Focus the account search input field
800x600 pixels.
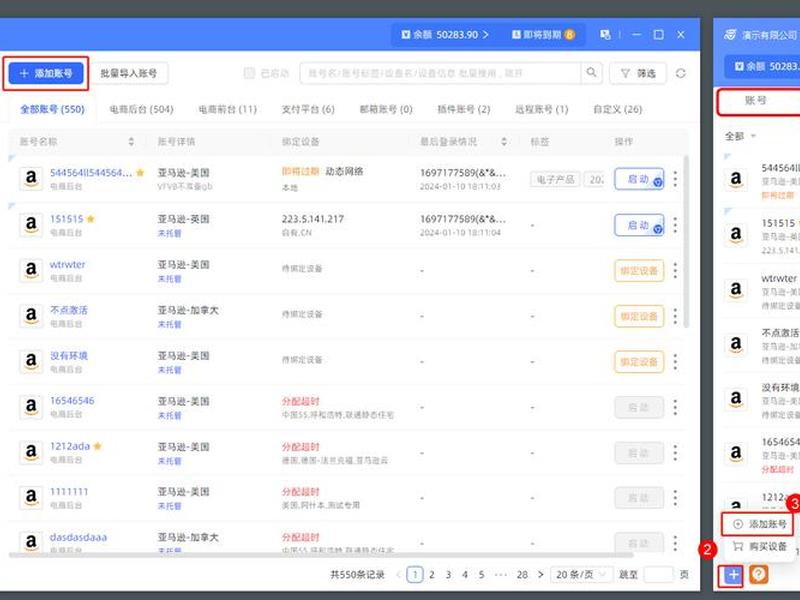(x=440, y=73)
